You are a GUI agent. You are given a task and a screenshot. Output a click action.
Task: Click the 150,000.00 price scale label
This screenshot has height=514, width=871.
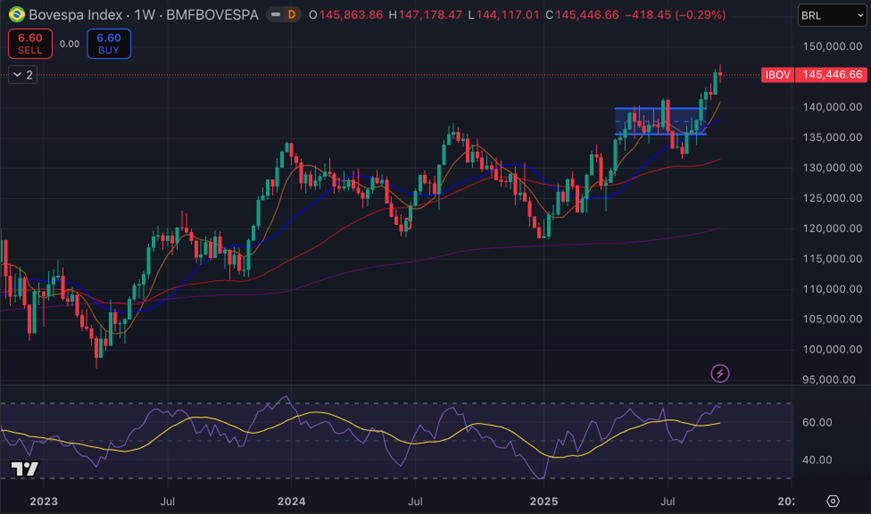point(832,46)
